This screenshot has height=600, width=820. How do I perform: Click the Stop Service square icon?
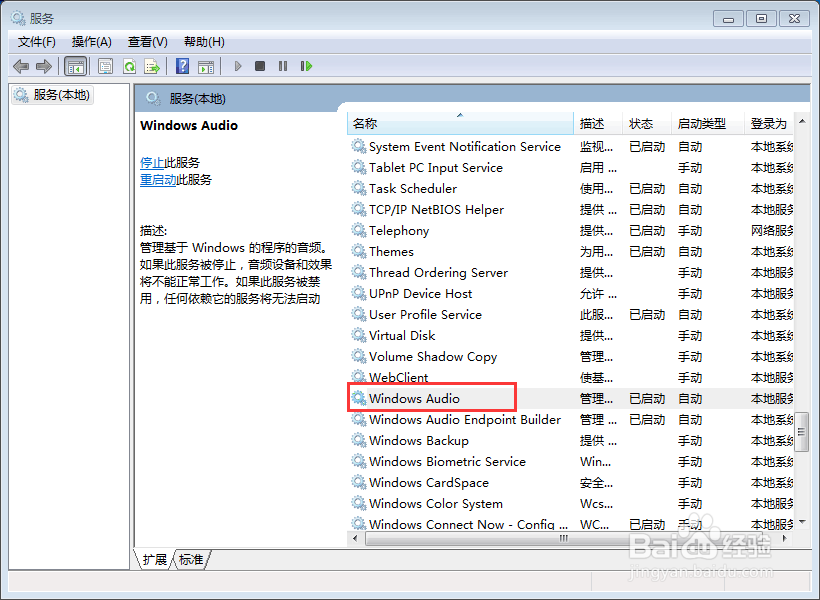coord(260,66)
